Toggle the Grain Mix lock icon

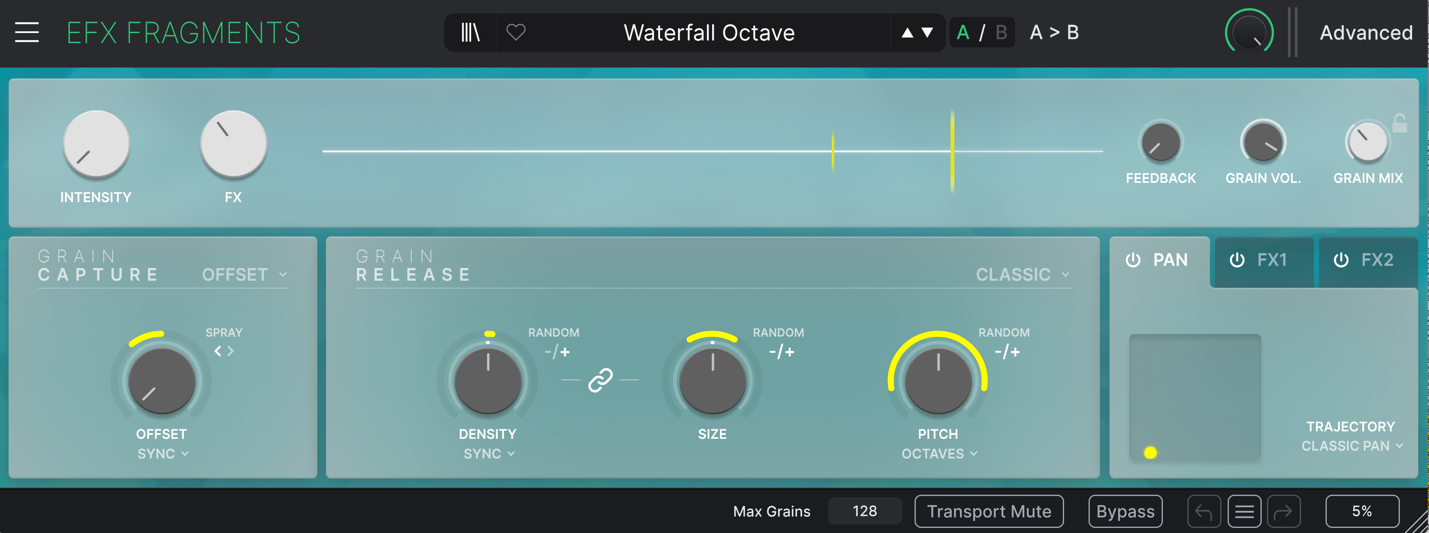coord(1400,123)
